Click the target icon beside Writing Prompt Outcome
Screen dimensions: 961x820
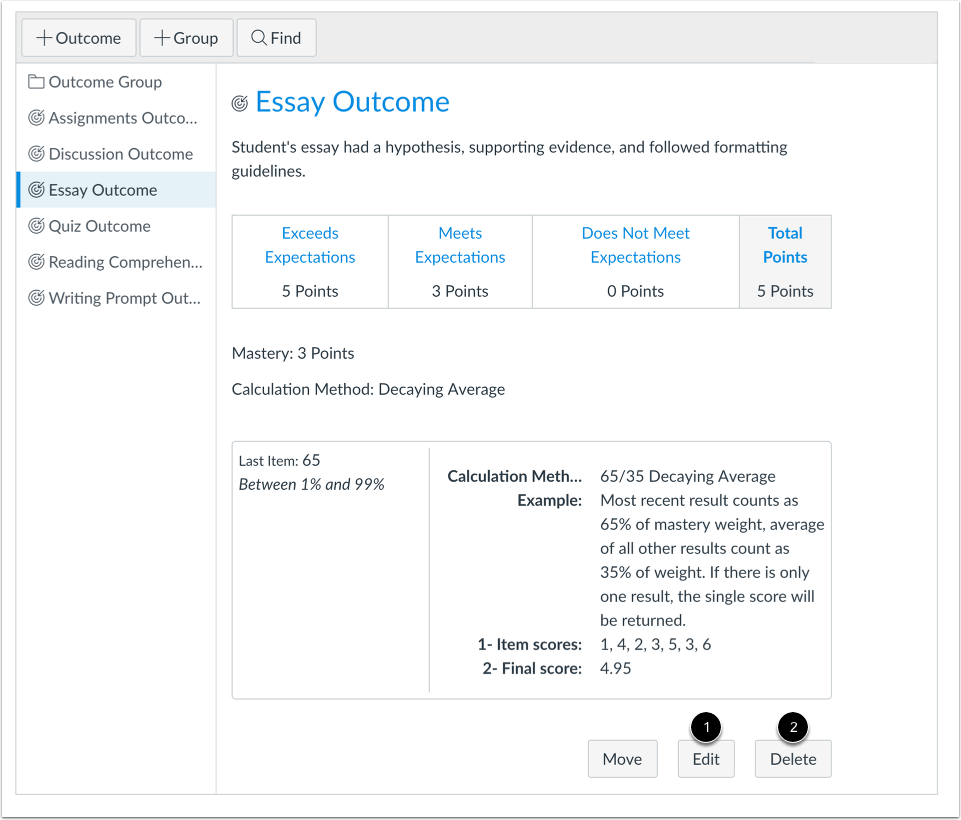tap(36, 298)
